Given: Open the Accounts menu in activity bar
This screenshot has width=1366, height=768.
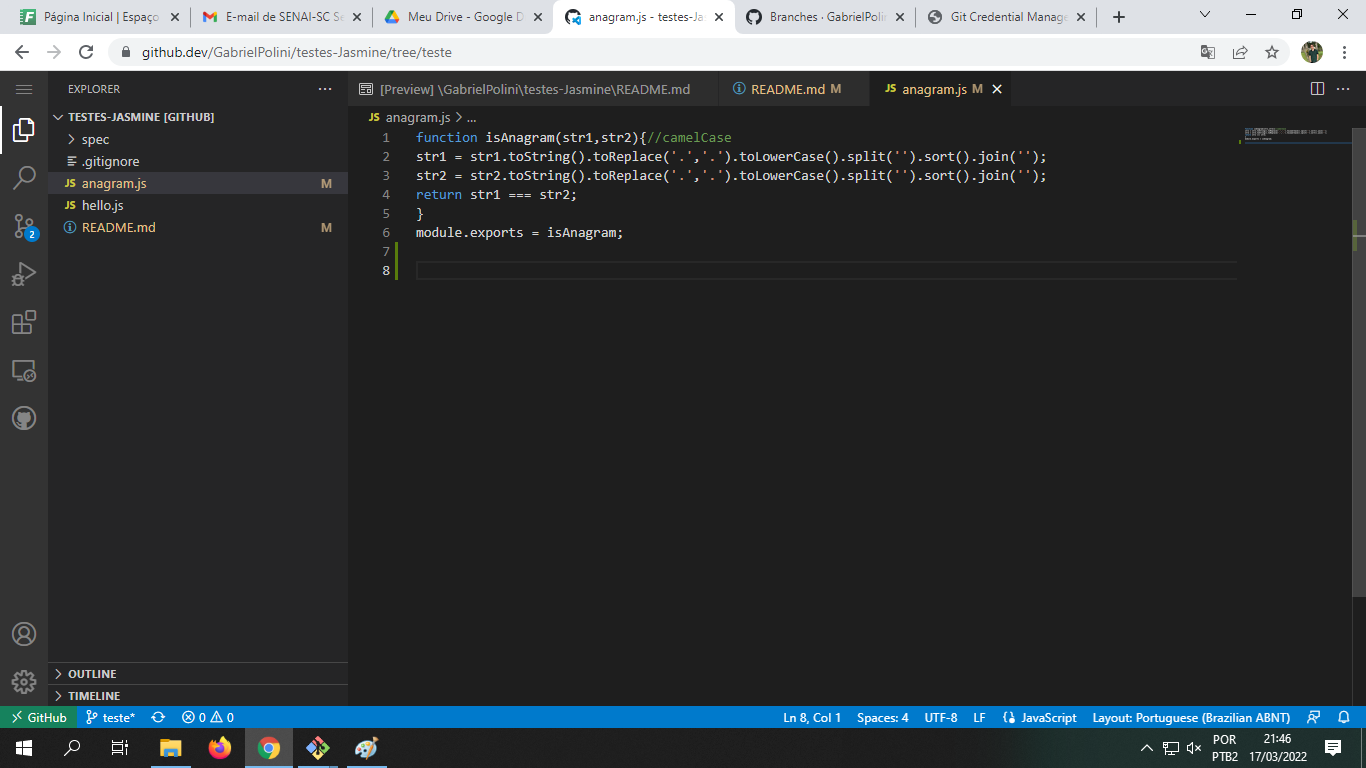Looking at the screenshot, I should coord(24,634).
